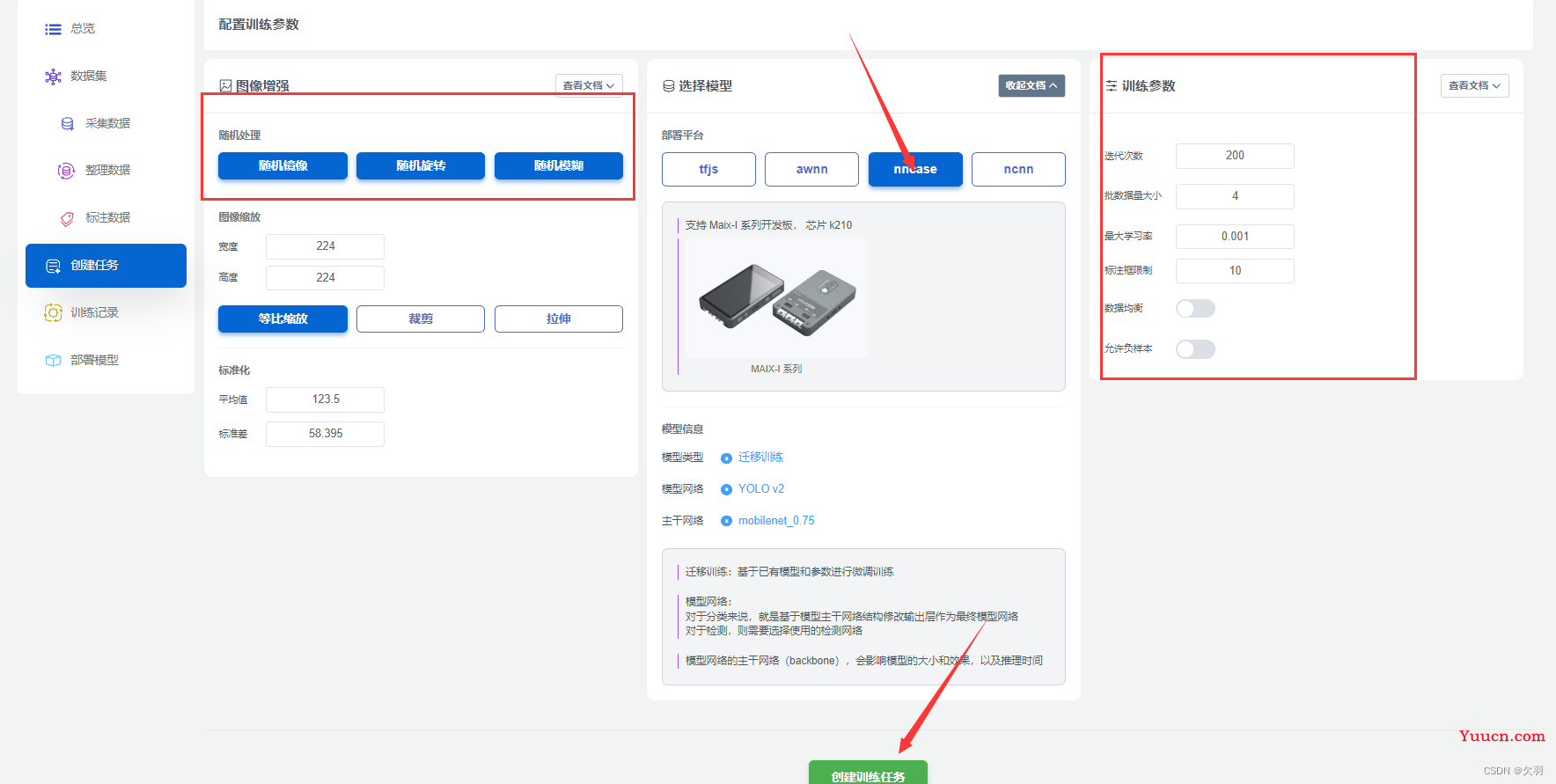This screenshot has width=1556, height=784.
Task: Expand 查看文档 in 训练参数 panel
Action: coord(1474,85)
